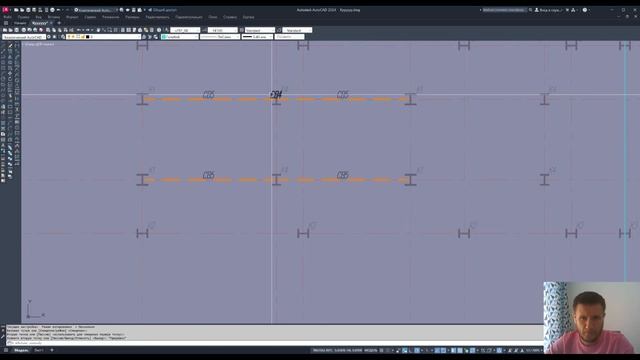Click the Share (Общий доступ) icon
640x360 pixels.
pyautogui.click(x=150, y=10)
